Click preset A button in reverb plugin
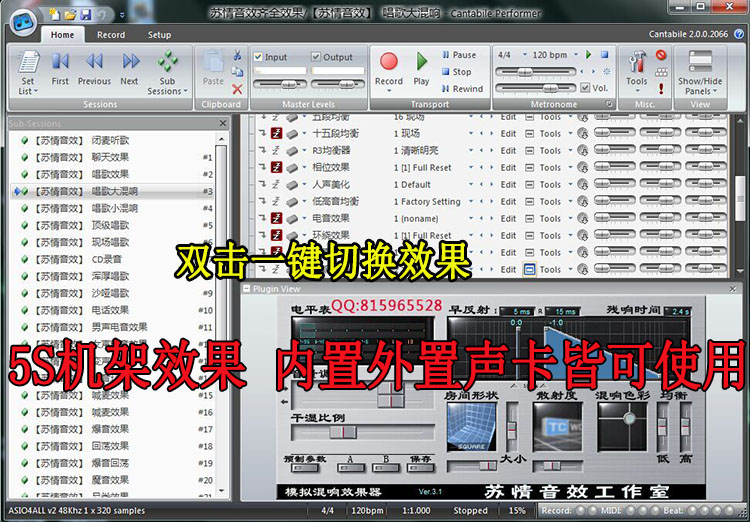 point(351,467)
